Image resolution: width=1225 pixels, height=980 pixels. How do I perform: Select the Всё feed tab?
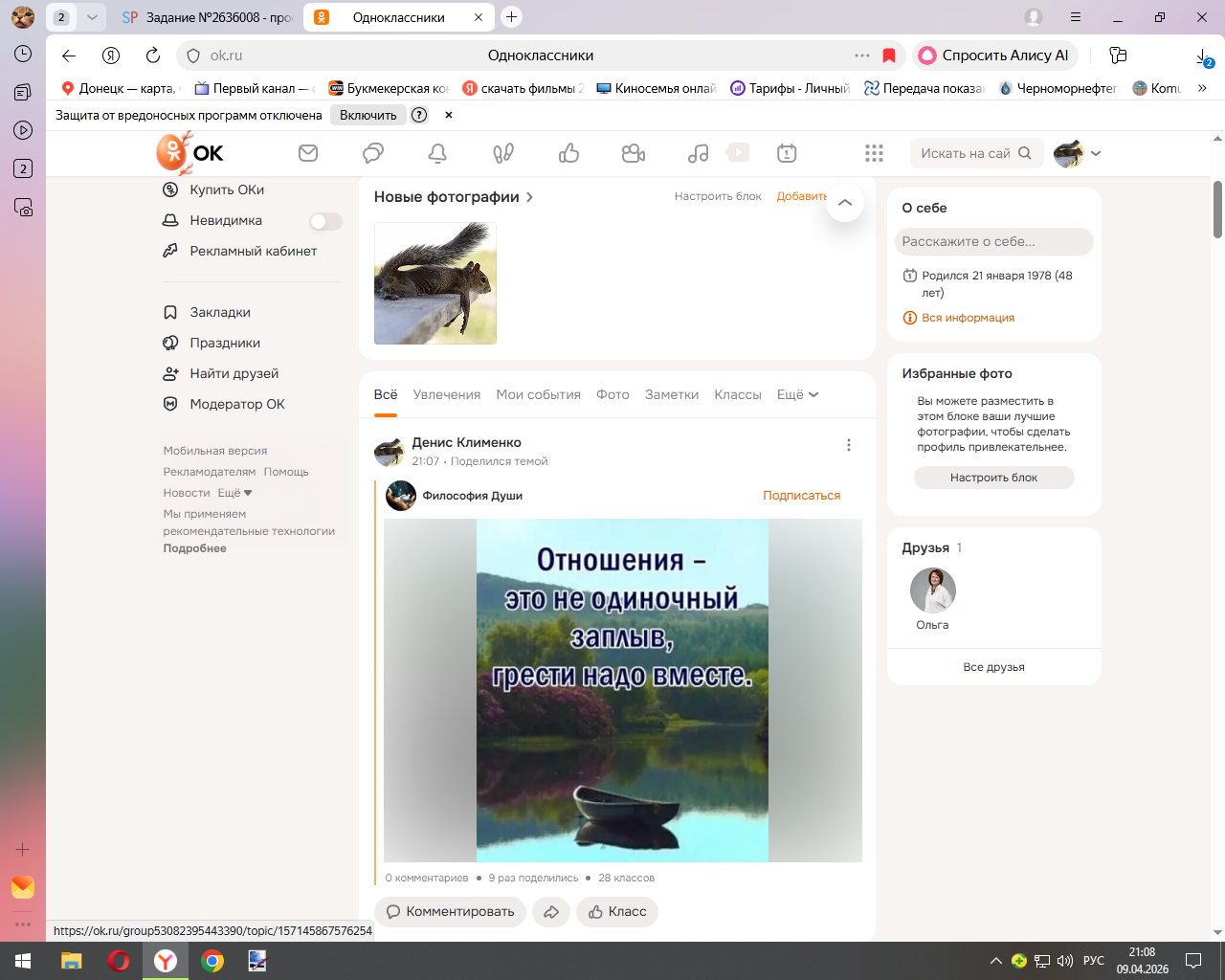pyautogui.click(x=386, y=394)
